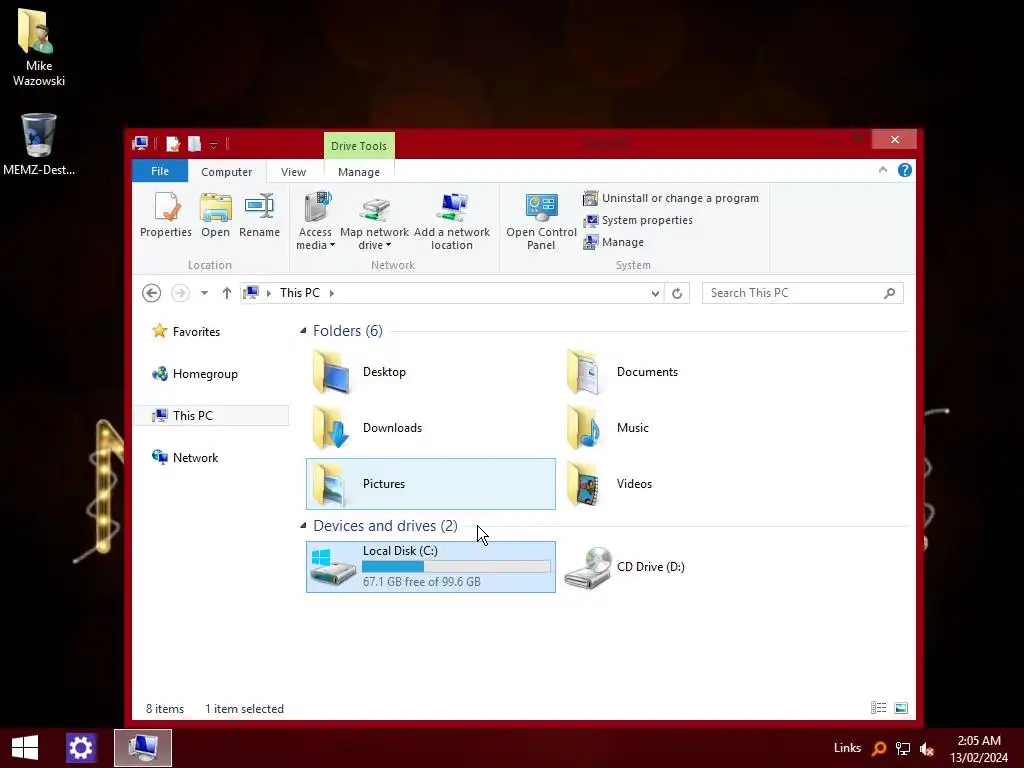This screenshot has height=768, width=1024.
Task: Open the View ribbon tab
Action: coord(293,172)
